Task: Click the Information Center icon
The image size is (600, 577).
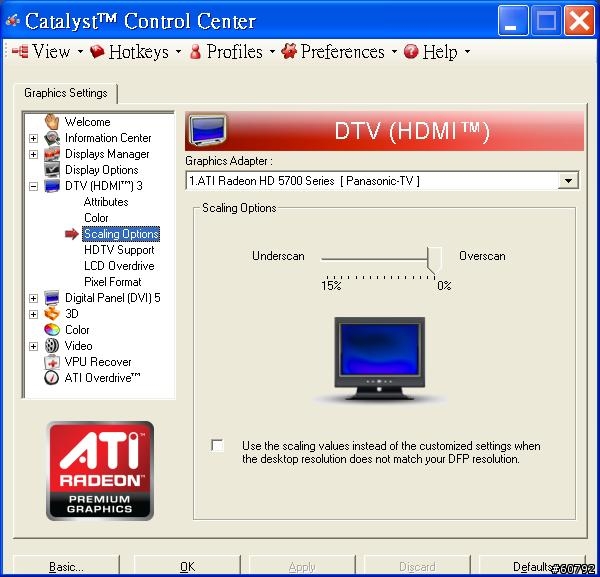Action: coord(52,138)
